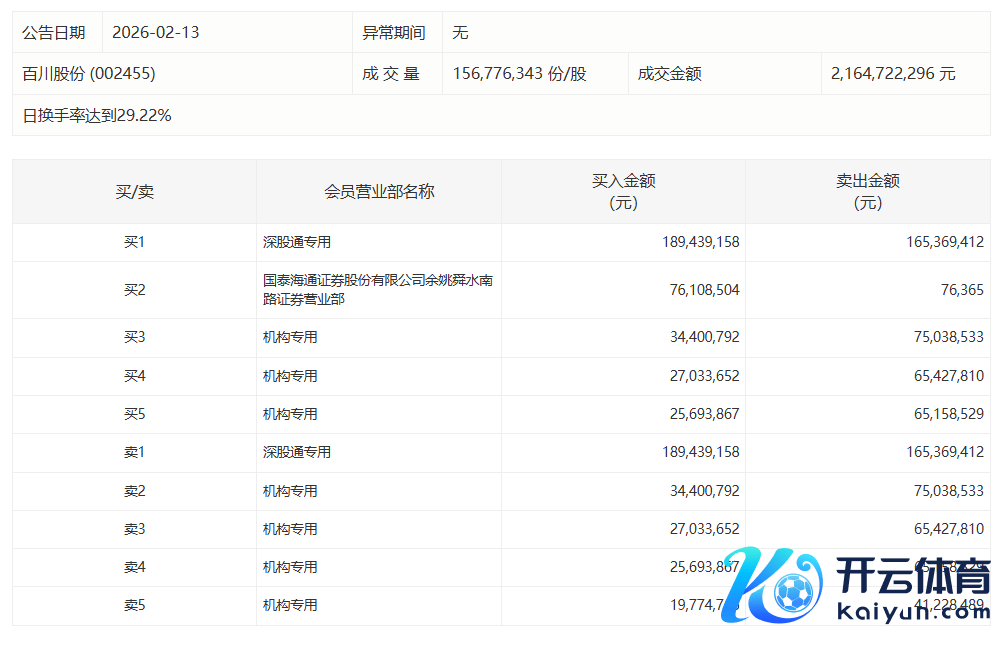Image resolution: width=1006 pixels, height=645 pixels.
Task: Select the 公告日期 label cell
Action: click(54, 33)
